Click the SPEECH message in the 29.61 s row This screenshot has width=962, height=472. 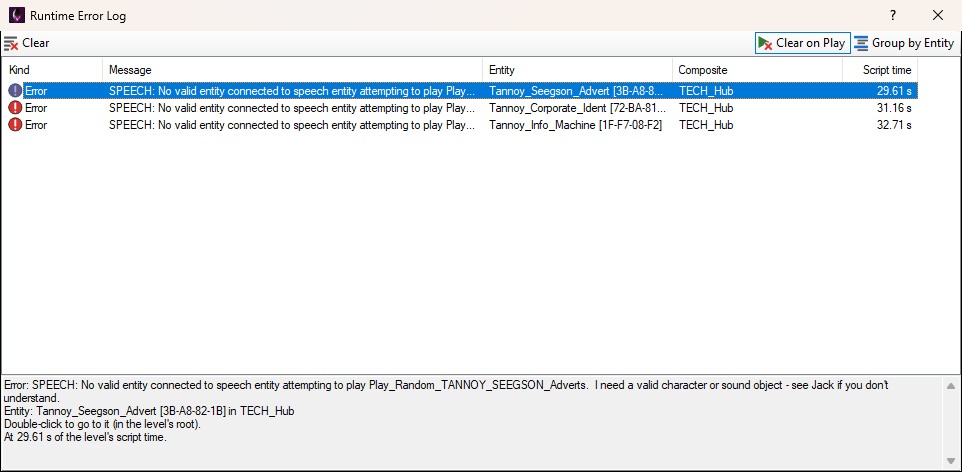292,91
